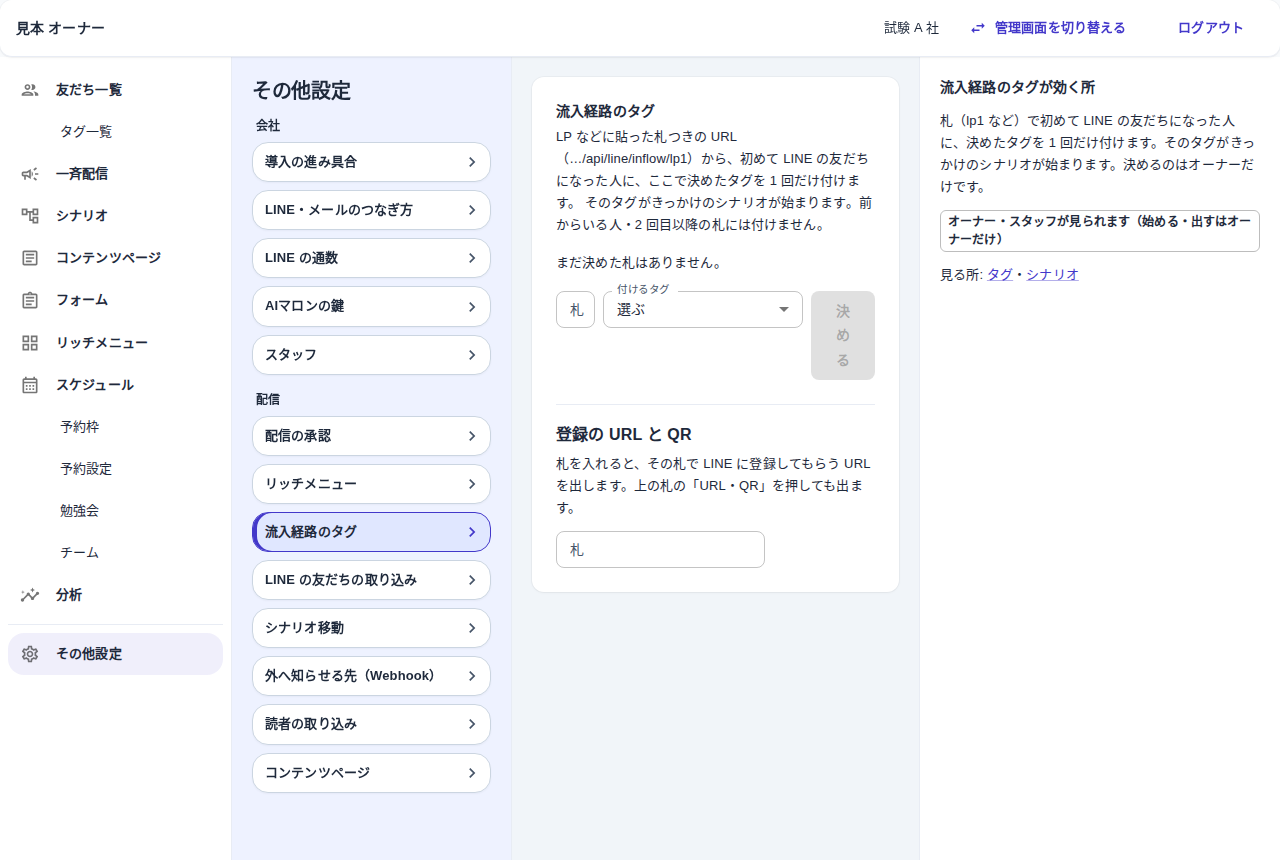Click the 一斉配信 megaphone icon
Viewport: 1280px width, 860px height.
(x=30, y=174)
